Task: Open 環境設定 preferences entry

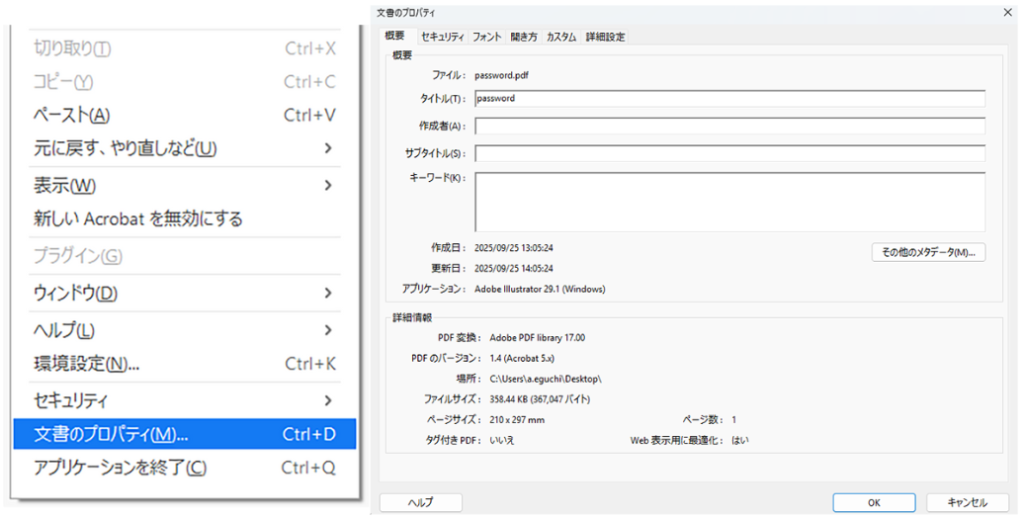Action: pyautogui.click(x=86, y=364)
